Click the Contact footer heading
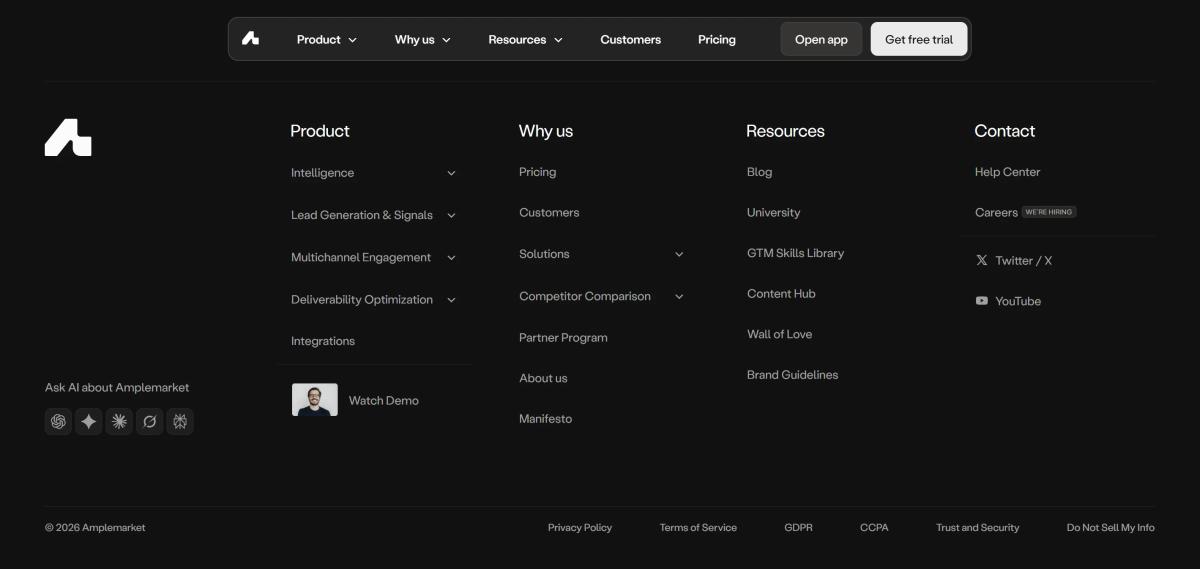The width and height of the screenshot is (1200, 569). [x=1004, y=131]
